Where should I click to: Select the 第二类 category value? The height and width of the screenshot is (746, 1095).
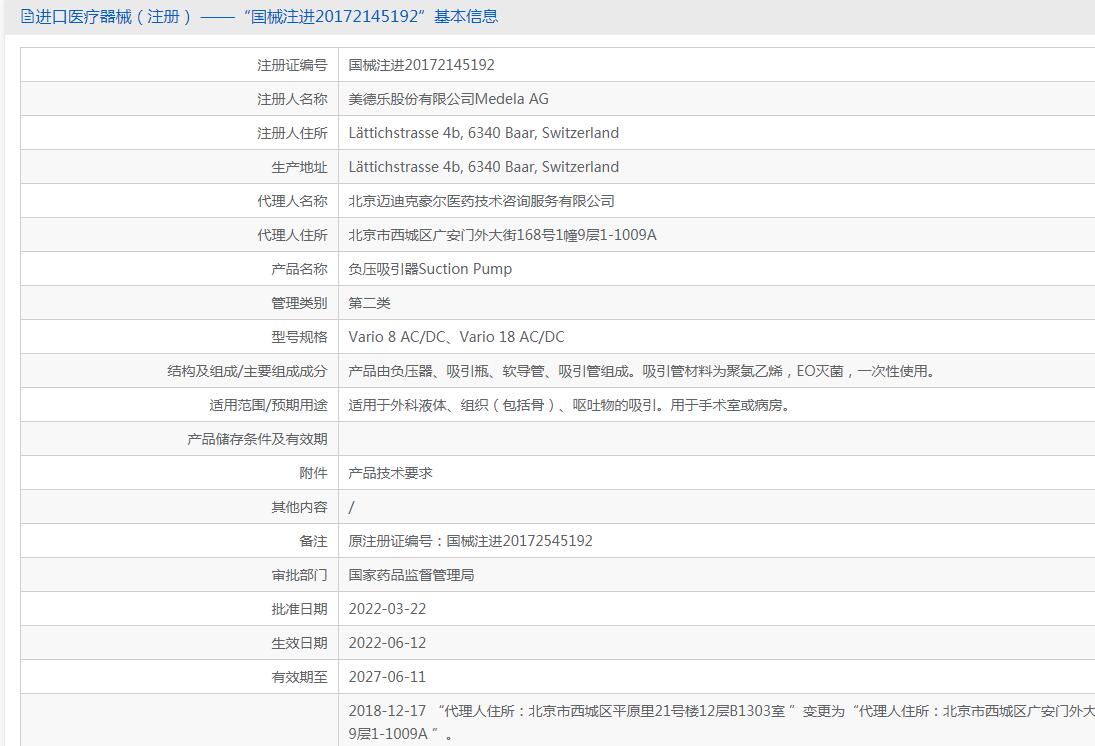[369, 303]
